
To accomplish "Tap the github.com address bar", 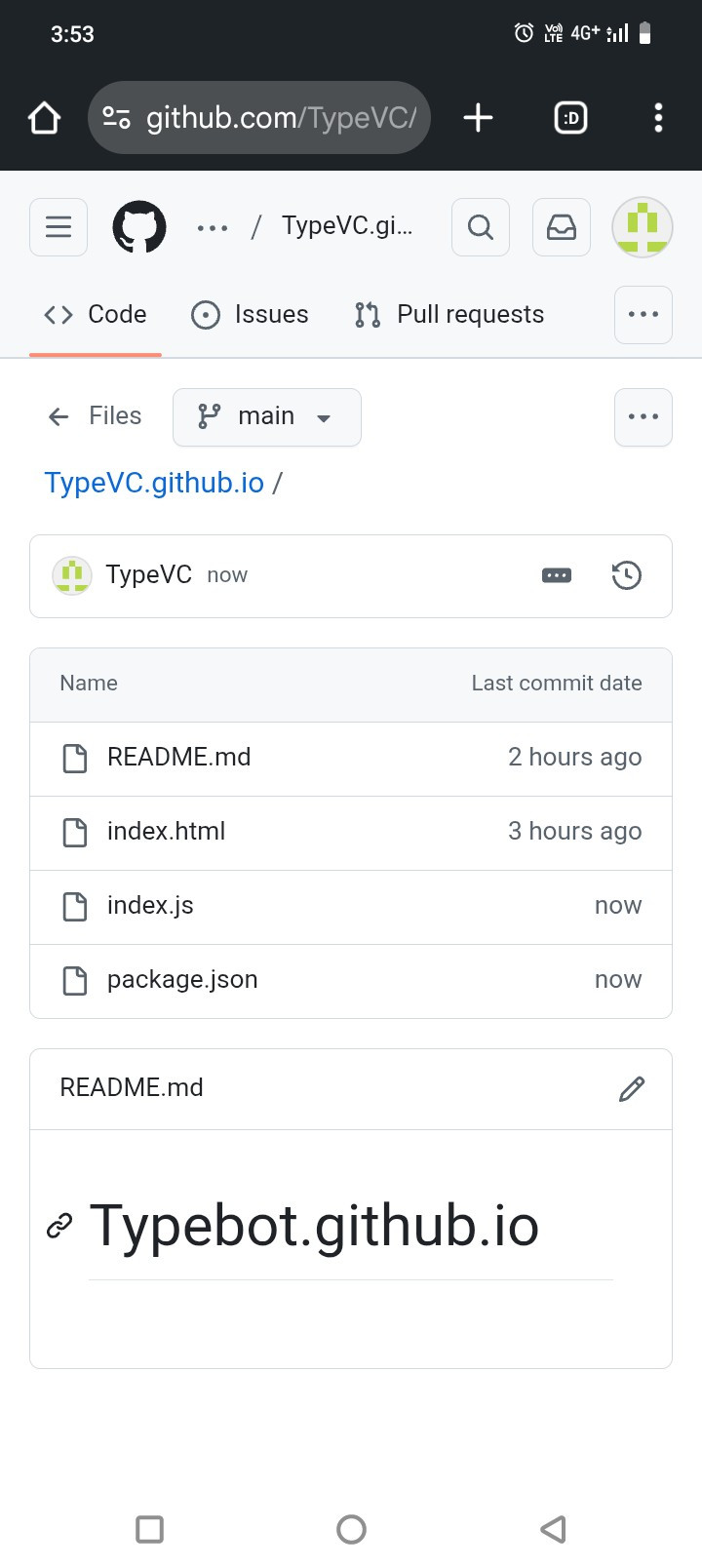I will coord(259,118).
